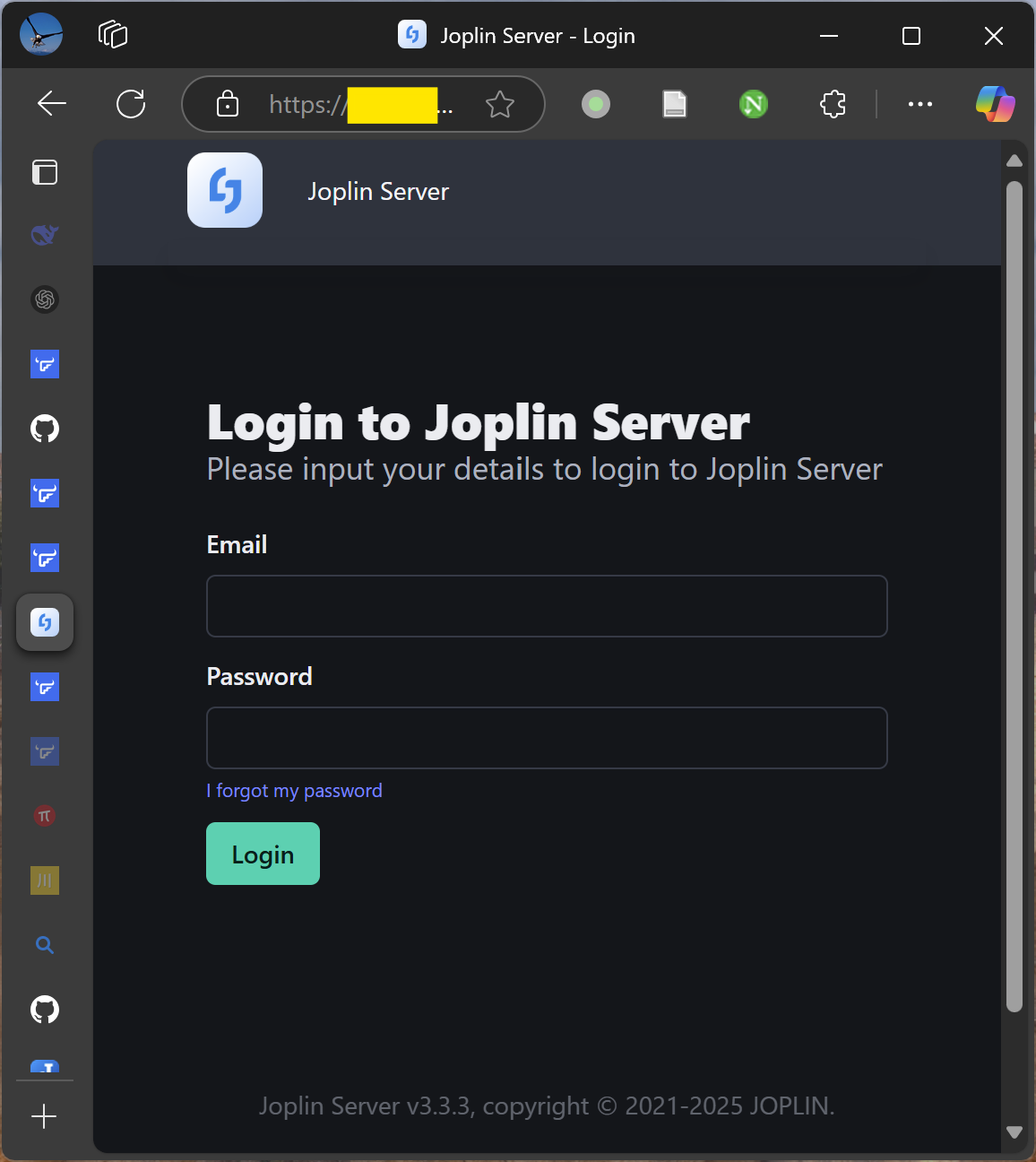Screen dimensions: 1036x1162
Task: Open the browser Settings and more menu
Action: [920, 104]
